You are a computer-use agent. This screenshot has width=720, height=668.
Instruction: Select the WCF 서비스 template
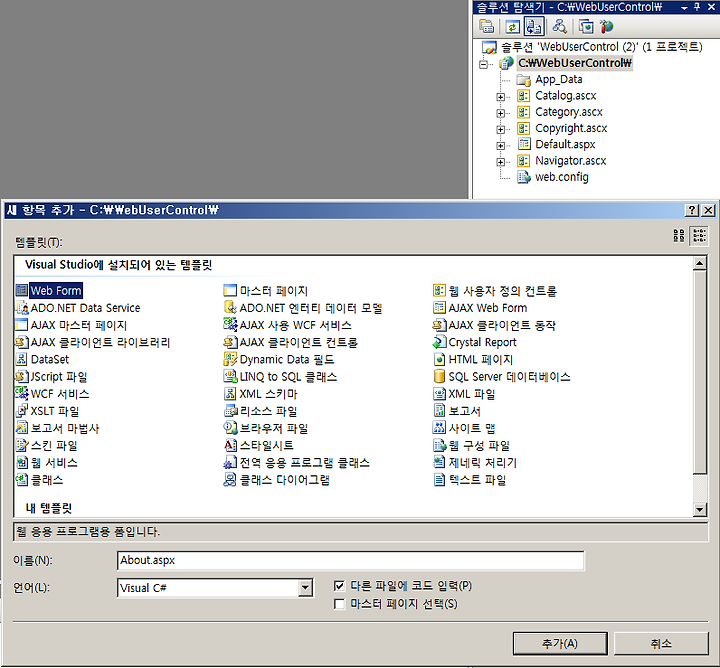point(52,394)
